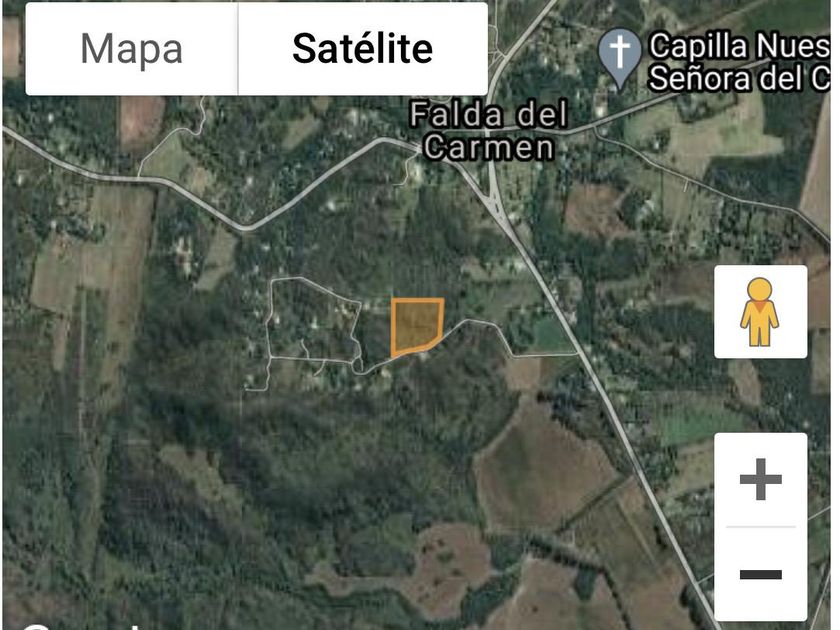This screenshot has height=630, width=840.
Task: Click the bright green field beside the highway
Action: click(x=552, y=335)
